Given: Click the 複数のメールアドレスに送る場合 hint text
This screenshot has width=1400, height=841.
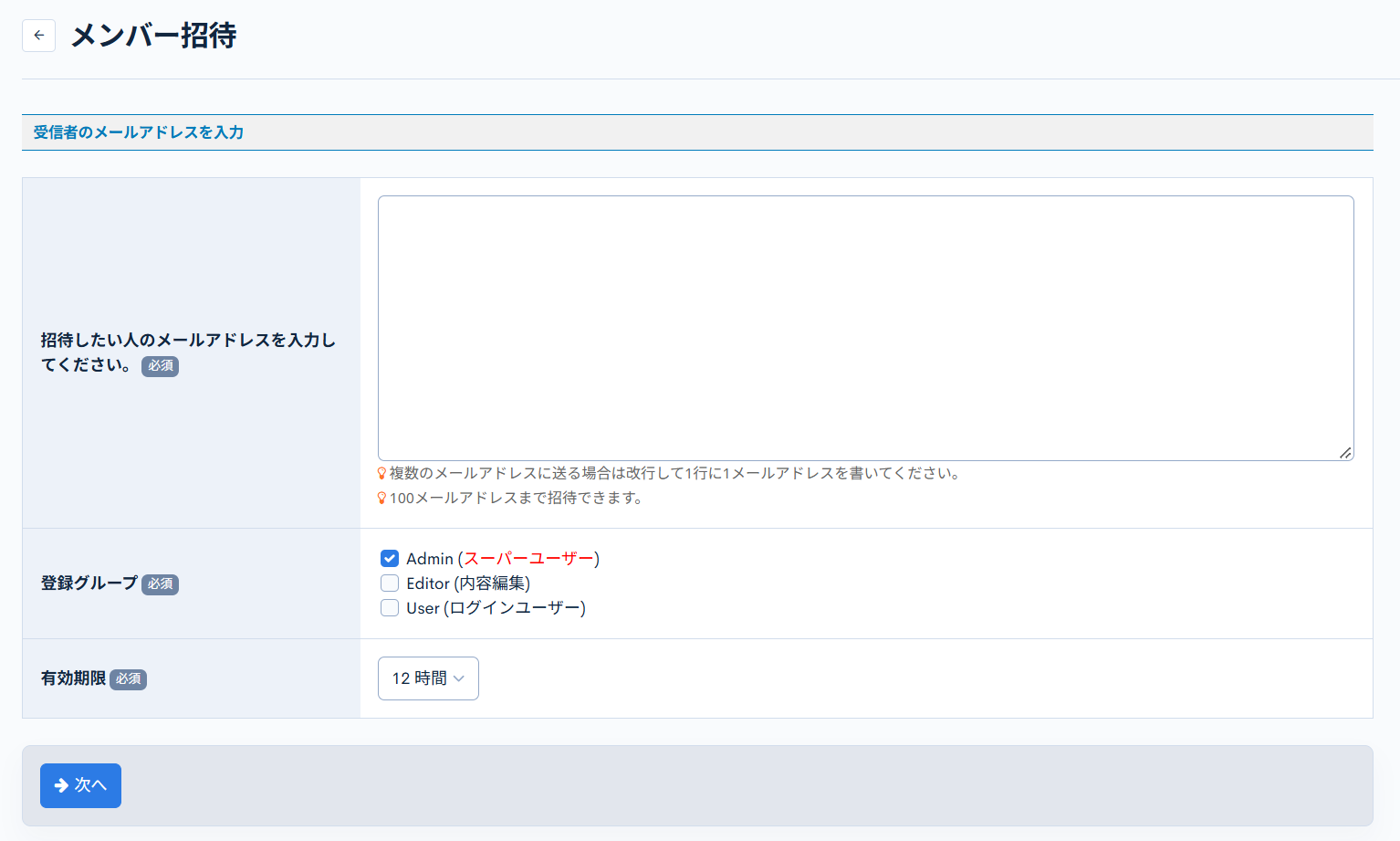Looking at the screenshot, I should point(675,474).
